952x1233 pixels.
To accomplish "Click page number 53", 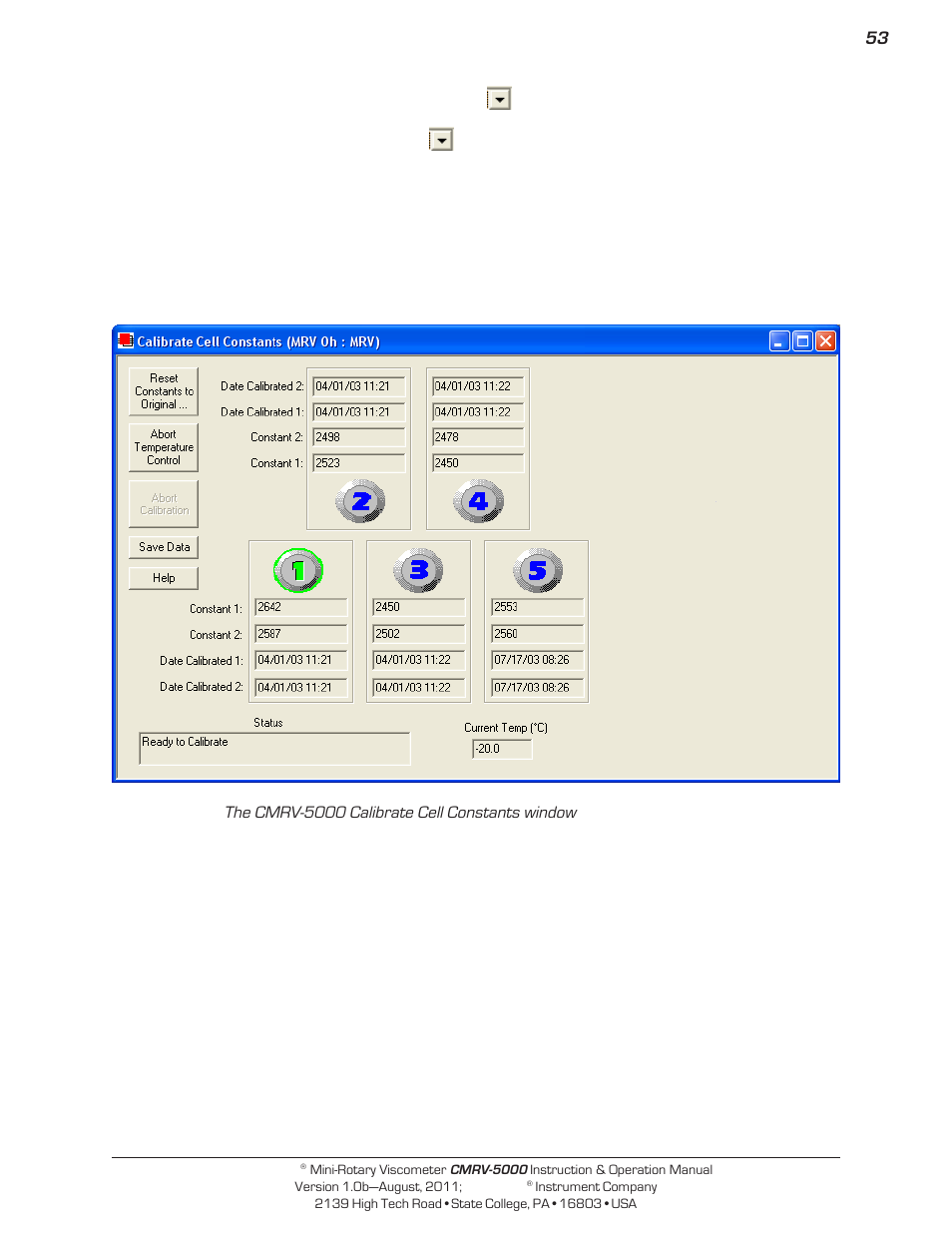I will pyautogui.click(x=877, y=38).
